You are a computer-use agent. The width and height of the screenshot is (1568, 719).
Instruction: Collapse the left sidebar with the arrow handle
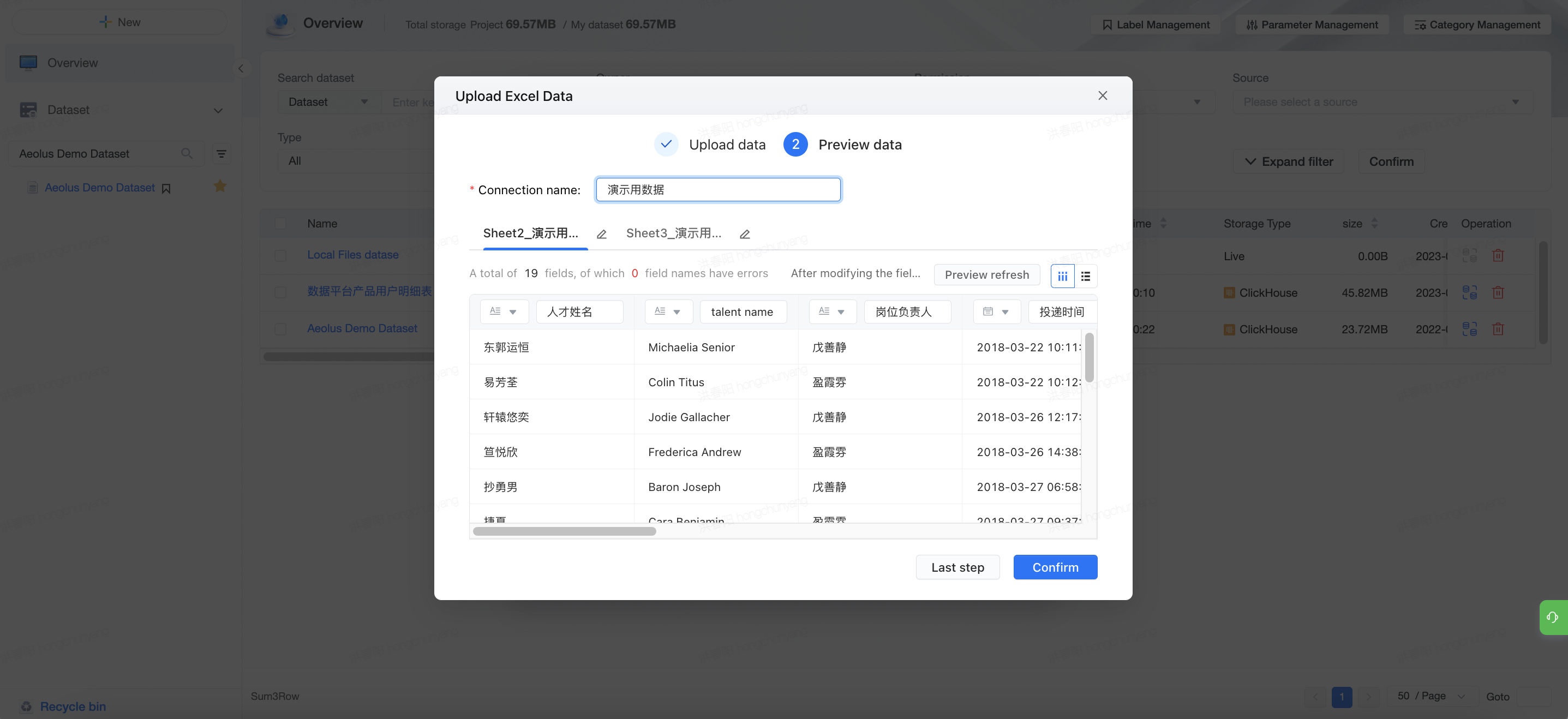[x=241, y=68]
